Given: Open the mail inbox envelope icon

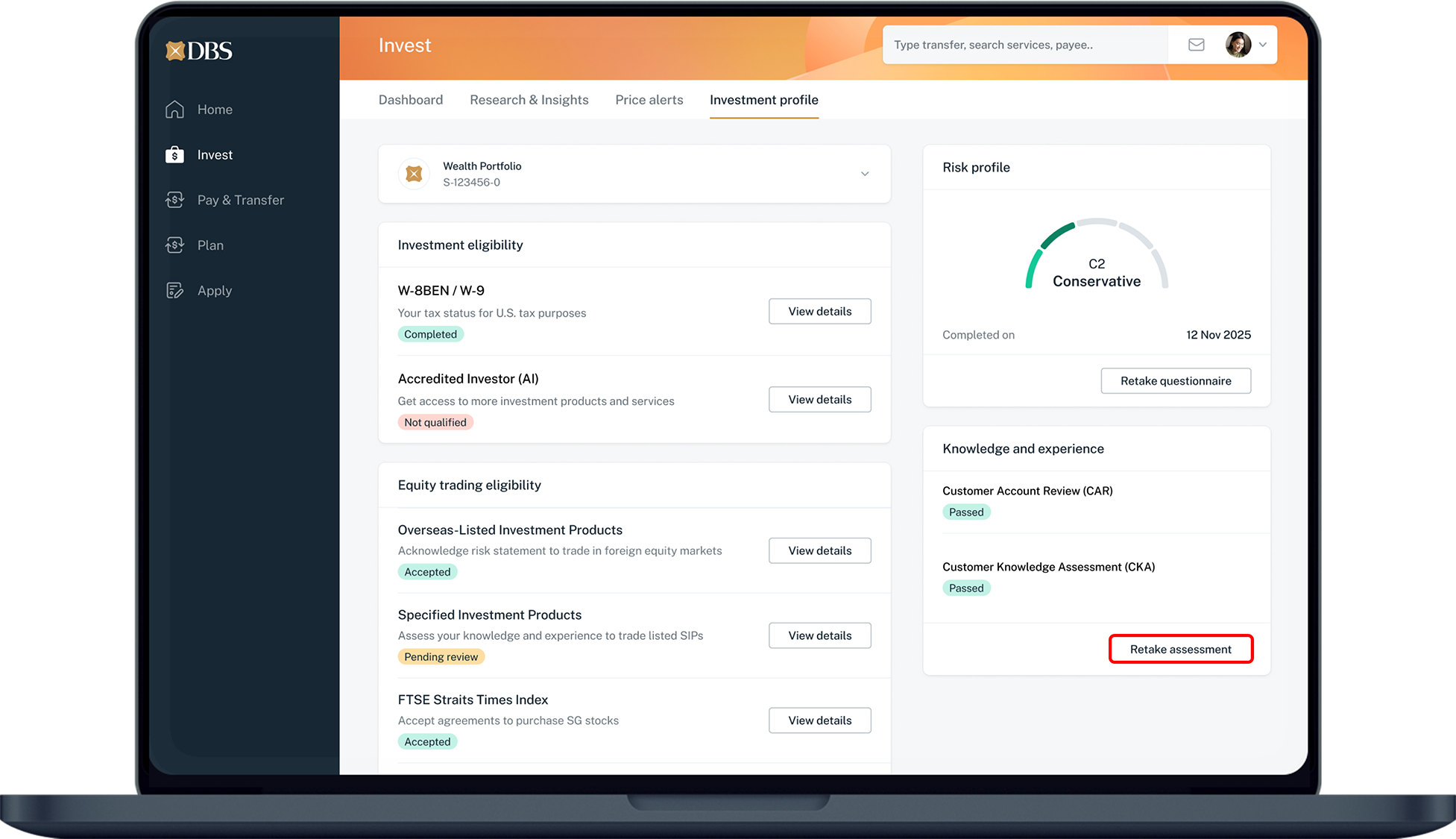Looking at the screenshot, I should (1196, 45).
